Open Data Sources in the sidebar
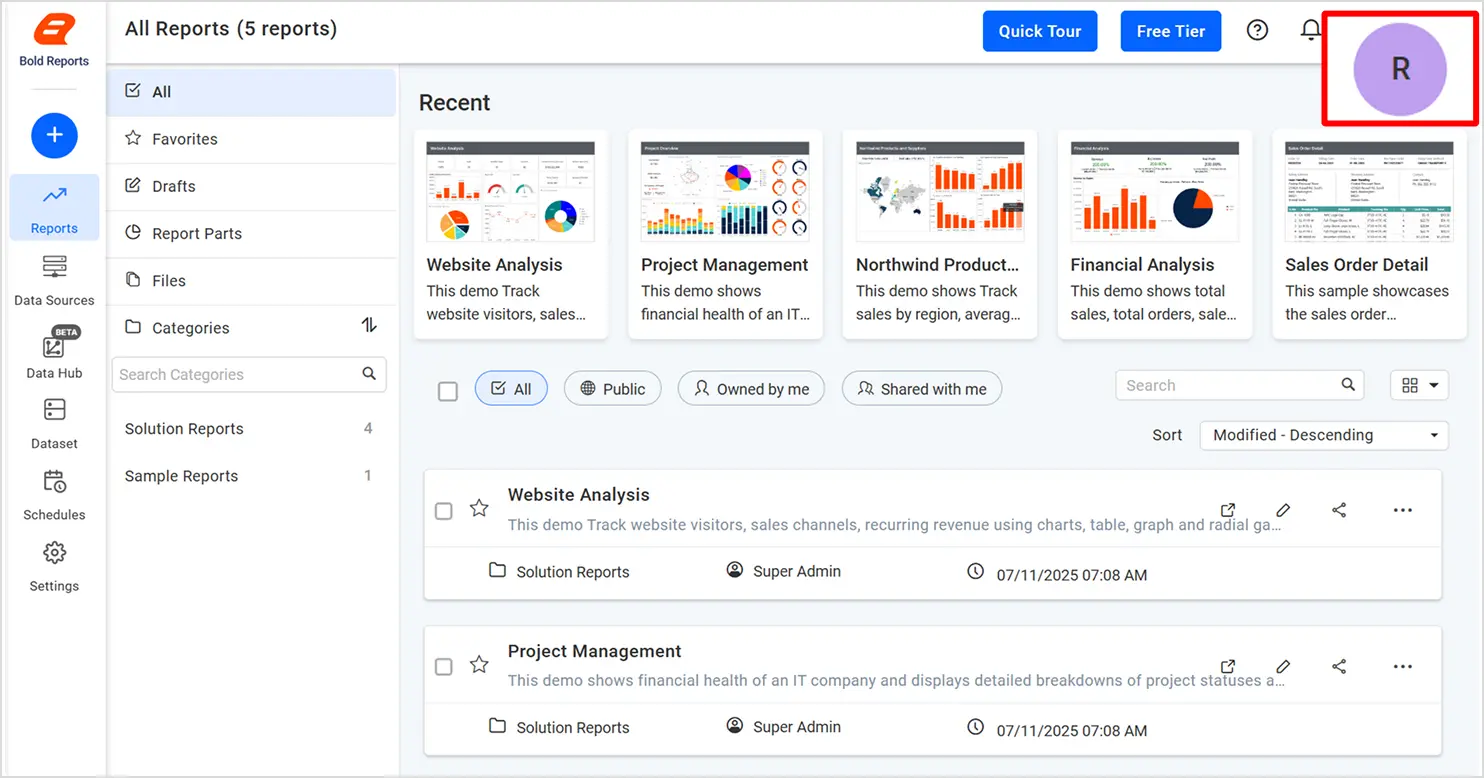The width and height of the screenshot is (1484, 778). tap(54, 279)
